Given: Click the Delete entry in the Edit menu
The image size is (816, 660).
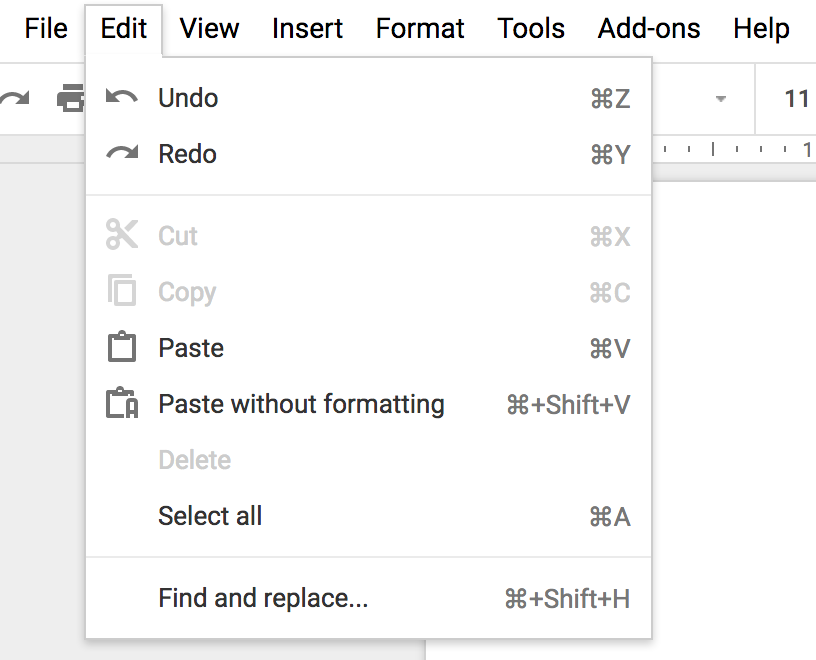Looking at the screenshot, I should pos(194,460).
